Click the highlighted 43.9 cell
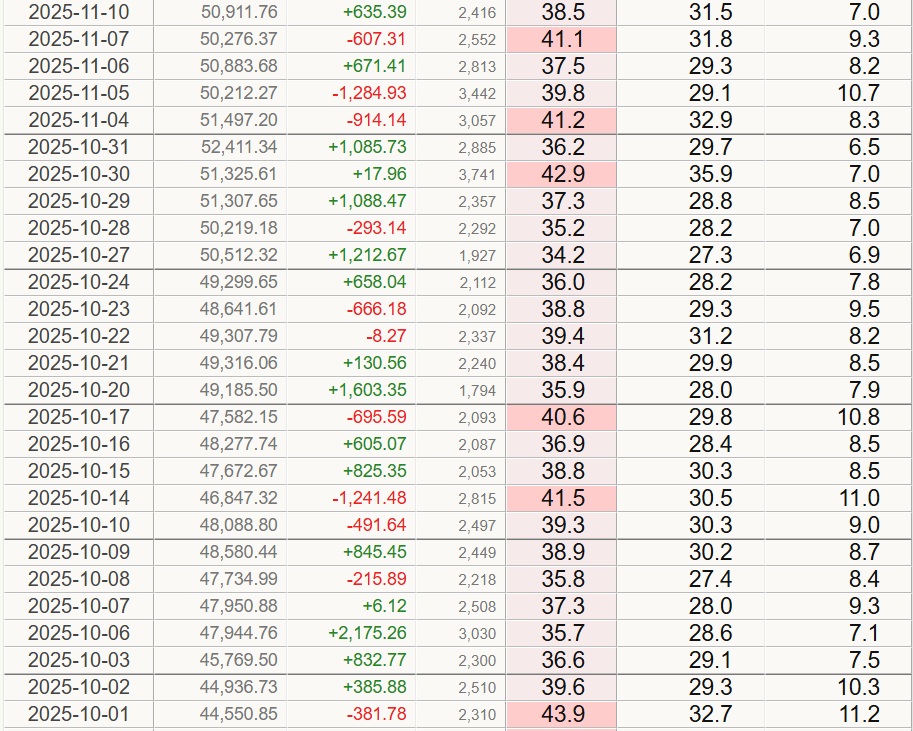 pyautogui.click(x=561, y=714)
